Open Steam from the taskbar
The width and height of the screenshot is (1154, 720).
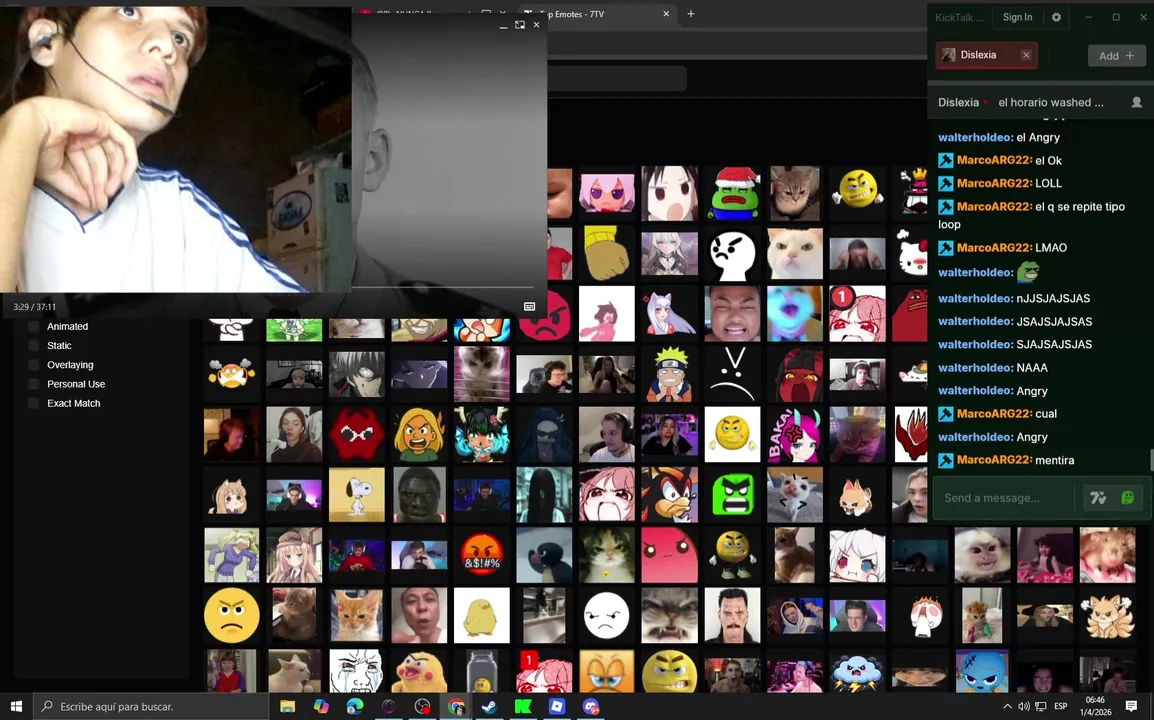[x=489, y=706]
